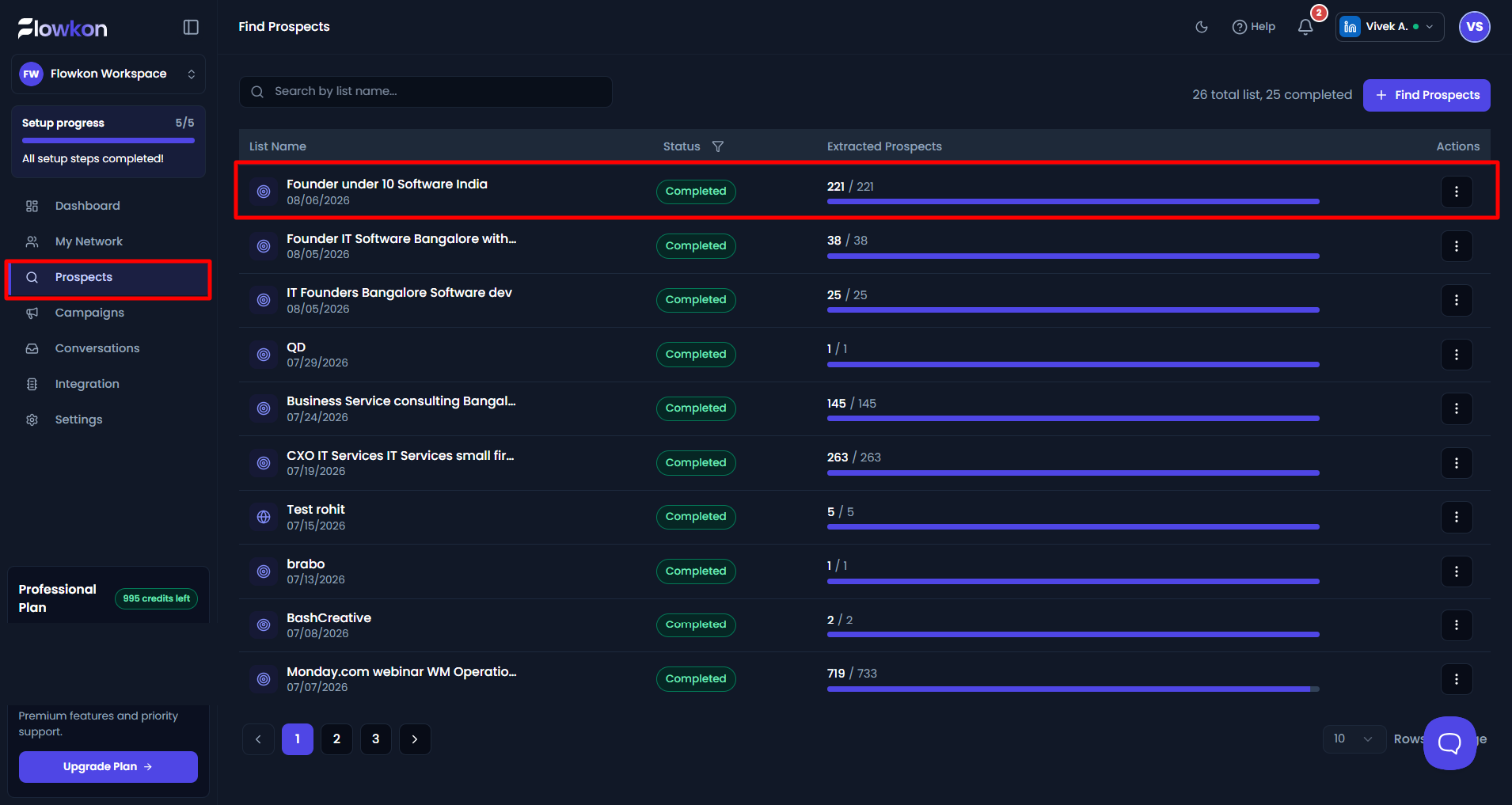Go to next page arrow

(415, 739)
